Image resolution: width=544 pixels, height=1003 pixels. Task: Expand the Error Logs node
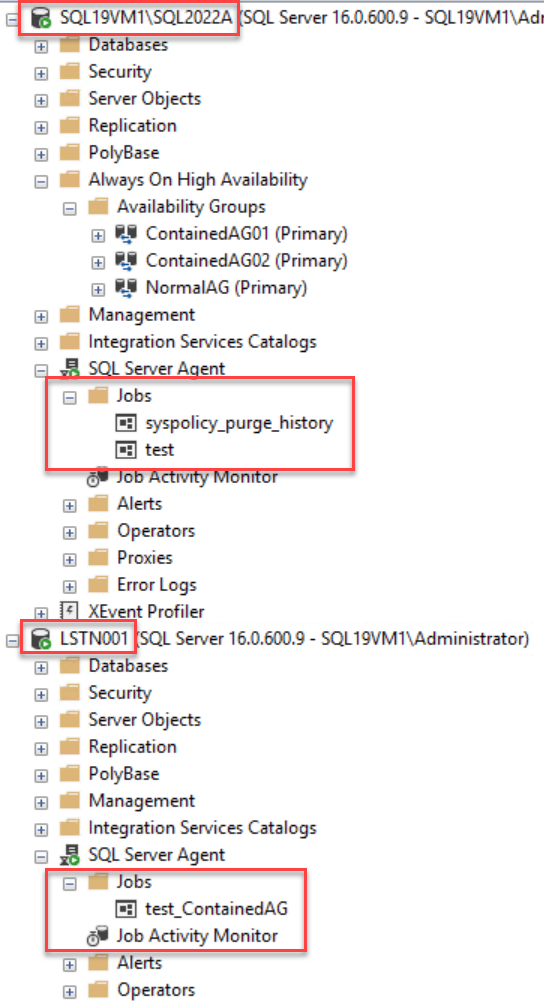tap(70, 587)
